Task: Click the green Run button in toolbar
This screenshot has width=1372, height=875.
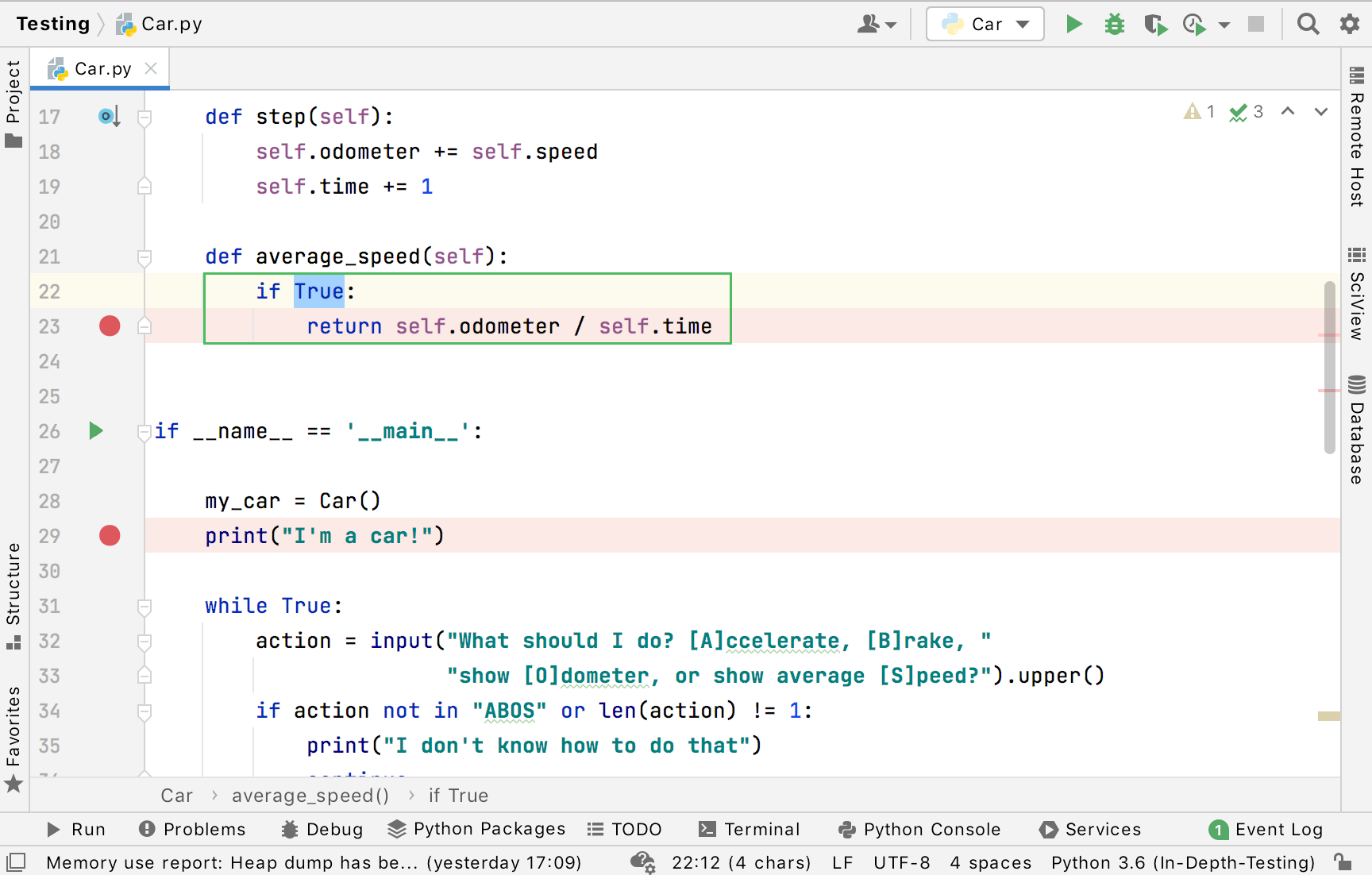Action: [x=1073, y=25]
